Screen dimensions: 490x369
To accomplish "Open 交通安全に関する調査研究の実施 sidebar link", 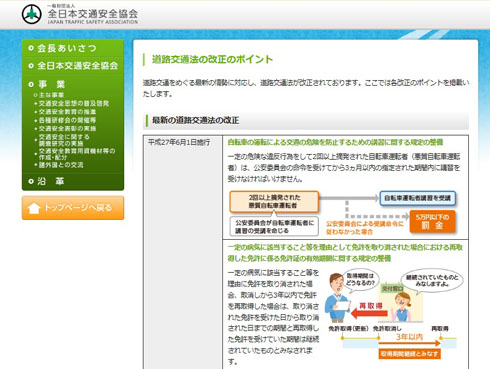I will tap(64, 140).
